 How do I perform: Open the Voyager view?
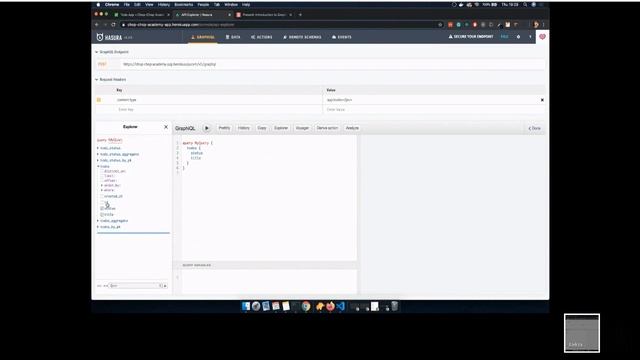click(302, 128)
